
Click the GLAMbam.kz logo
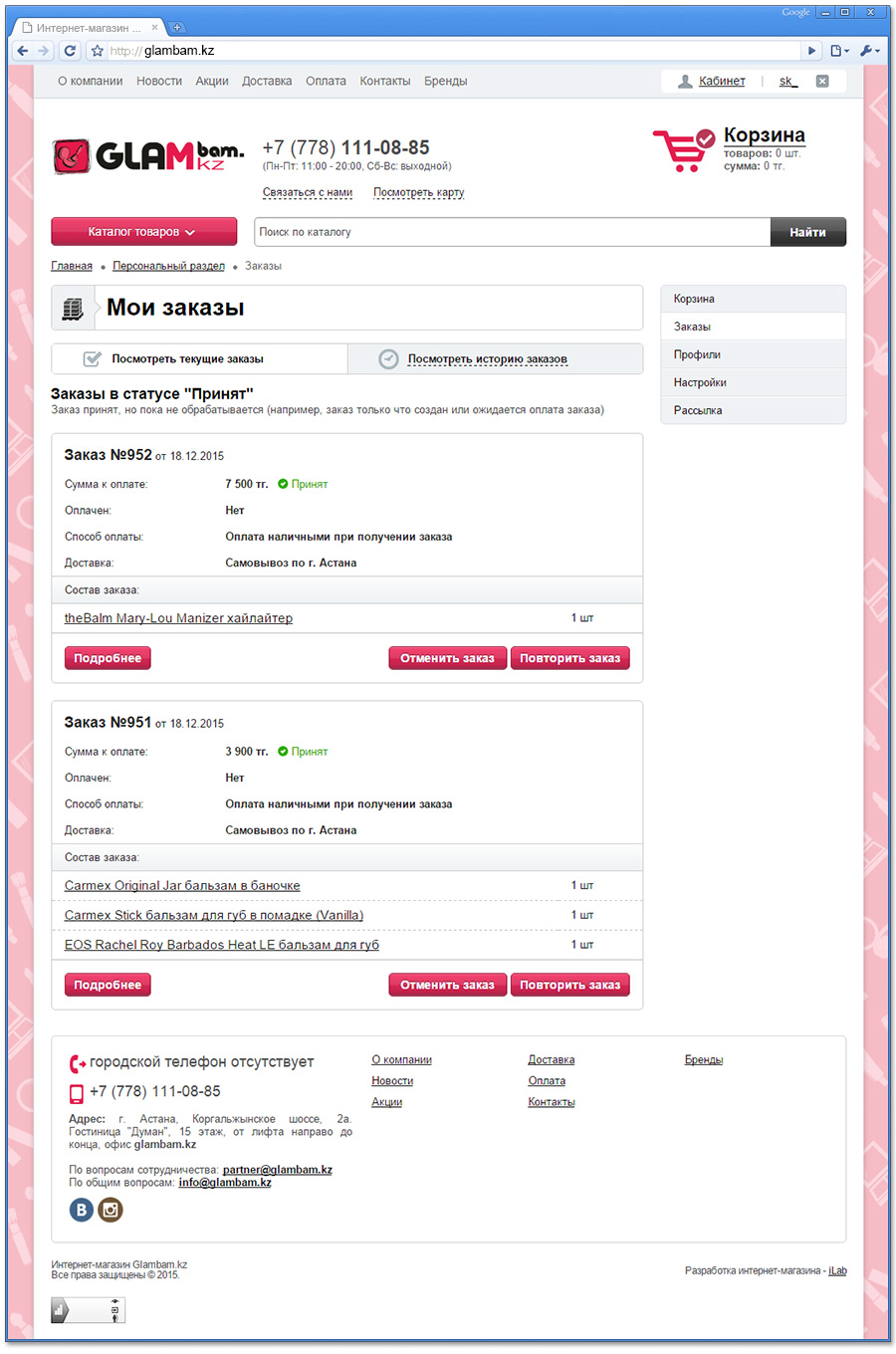147,156
